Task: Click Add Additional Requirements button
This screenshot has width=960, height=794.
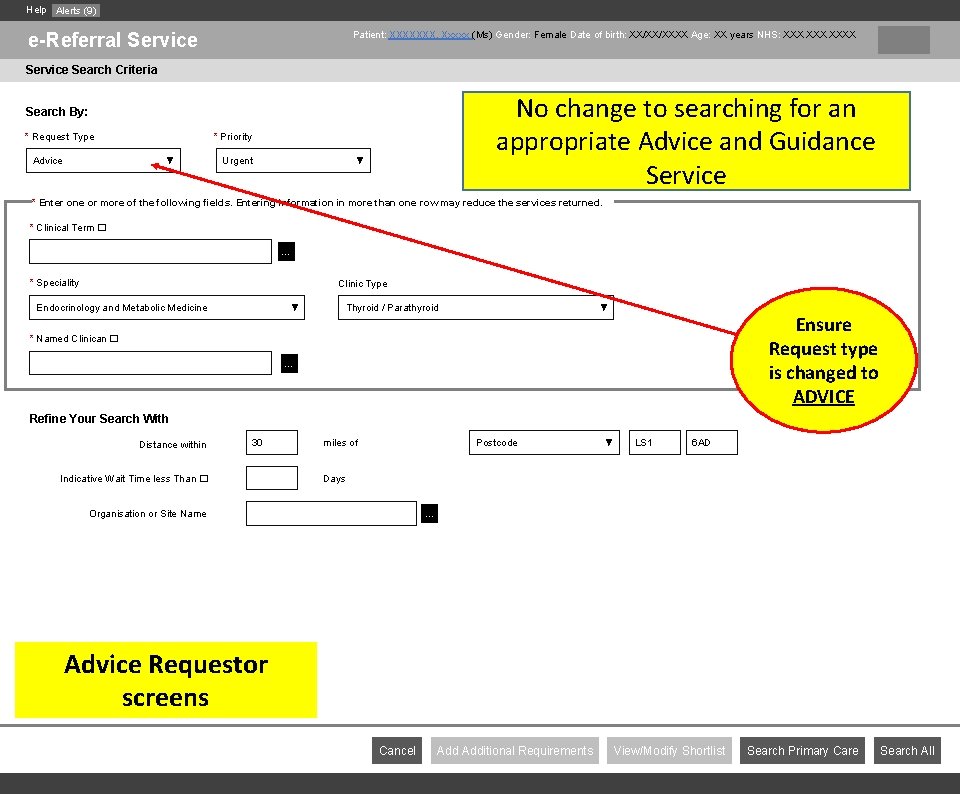Action: click(x=515, y=751)
